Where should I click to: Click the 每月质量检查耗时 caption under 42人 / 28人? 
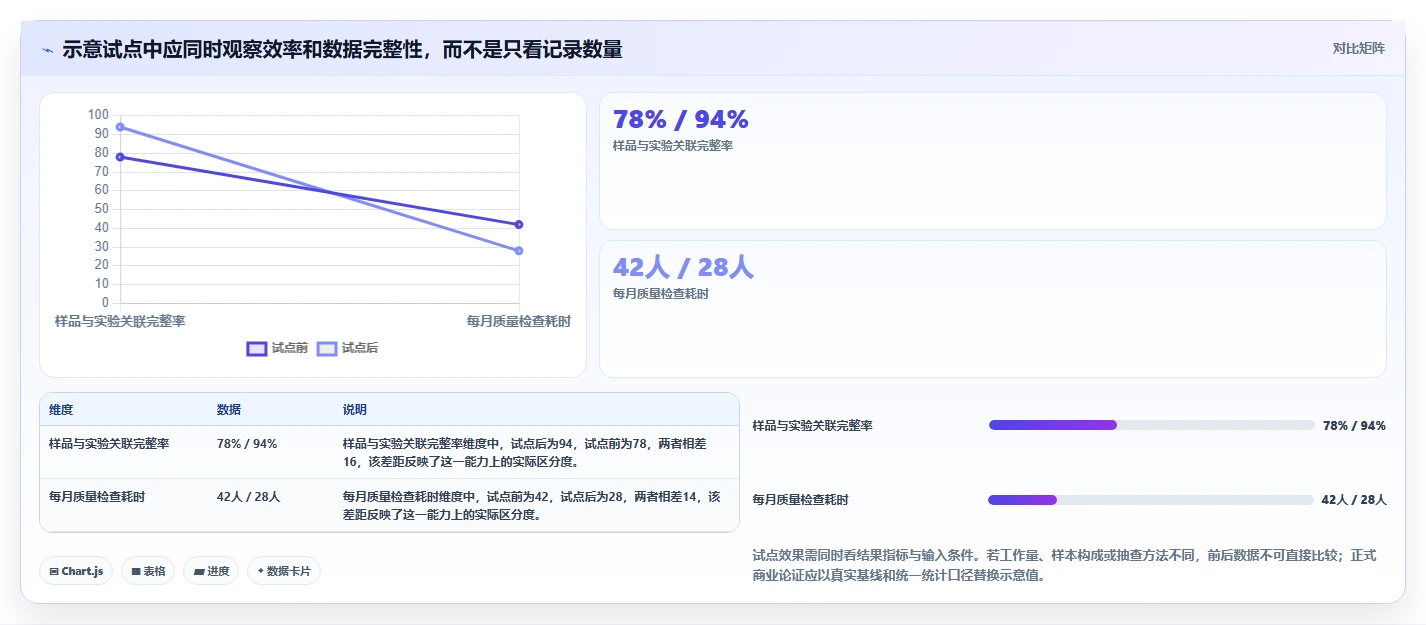pos(661,294)
